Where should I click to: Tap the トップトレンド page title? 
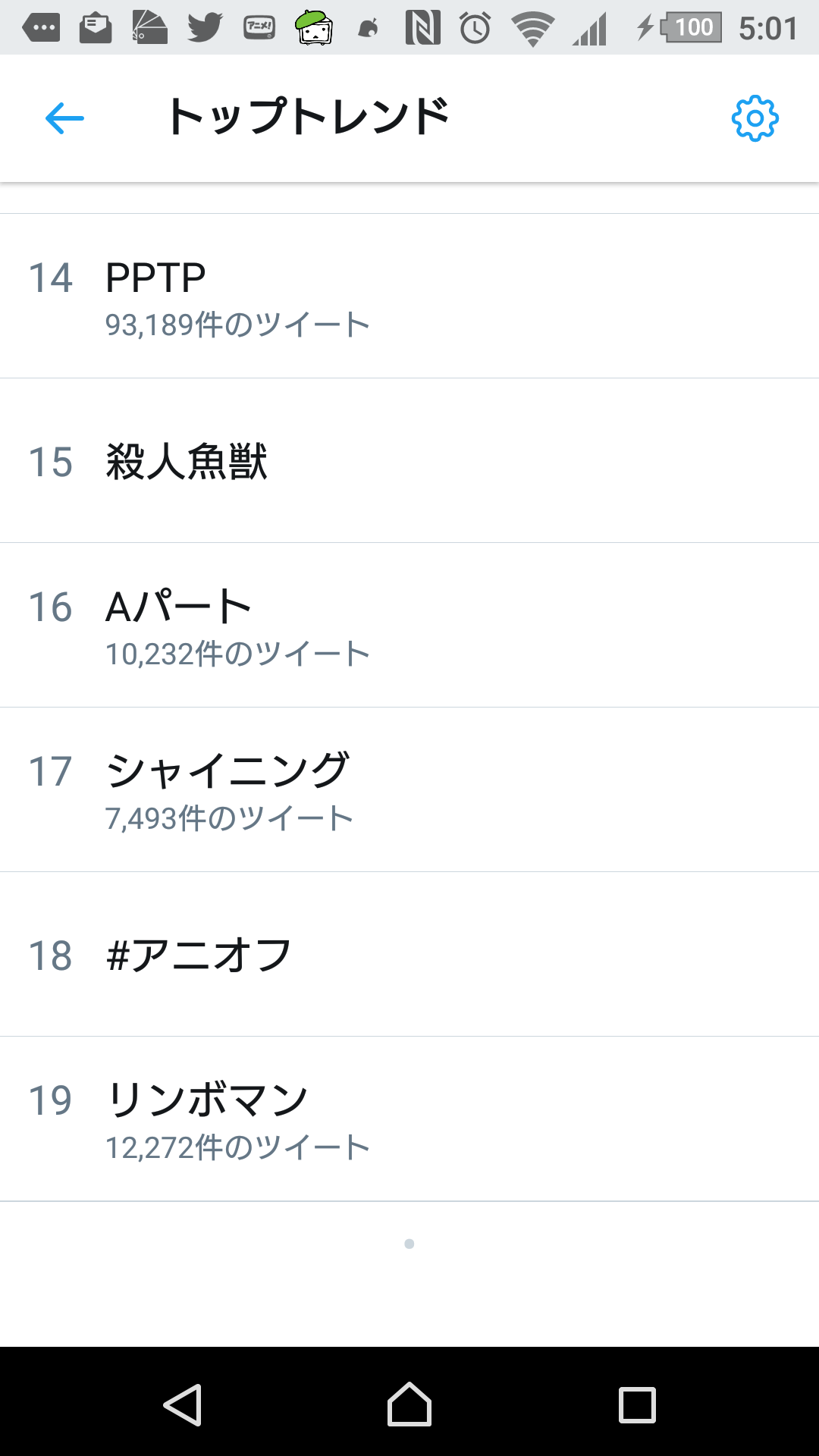click(x=308, y=117)
